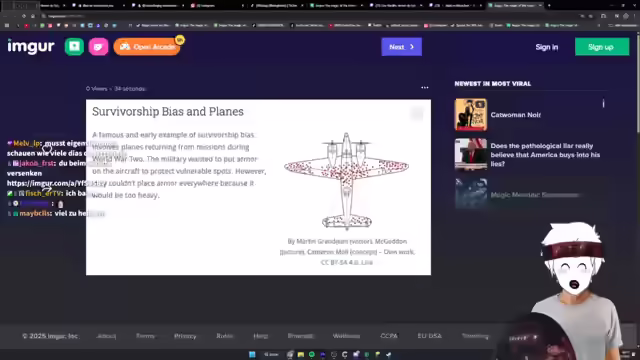Click the pink chat icon button

[98, 47]
